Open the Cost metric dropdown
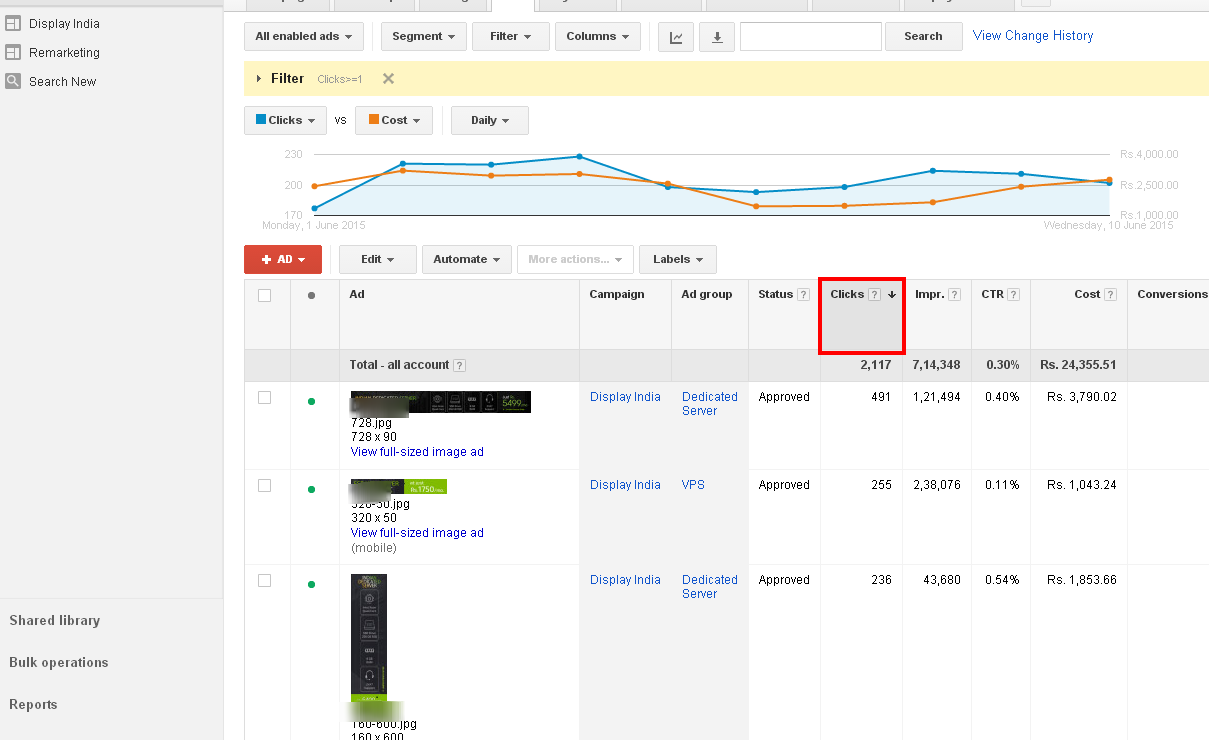This screenshot has width=1209, height=740. click(x=394, y=120)
